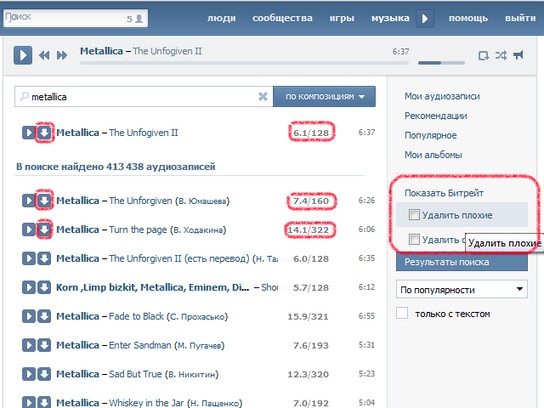Play The Unforgiven (В. Юнашева)
Screen dimensions: 544x408
tap(29, 201)
